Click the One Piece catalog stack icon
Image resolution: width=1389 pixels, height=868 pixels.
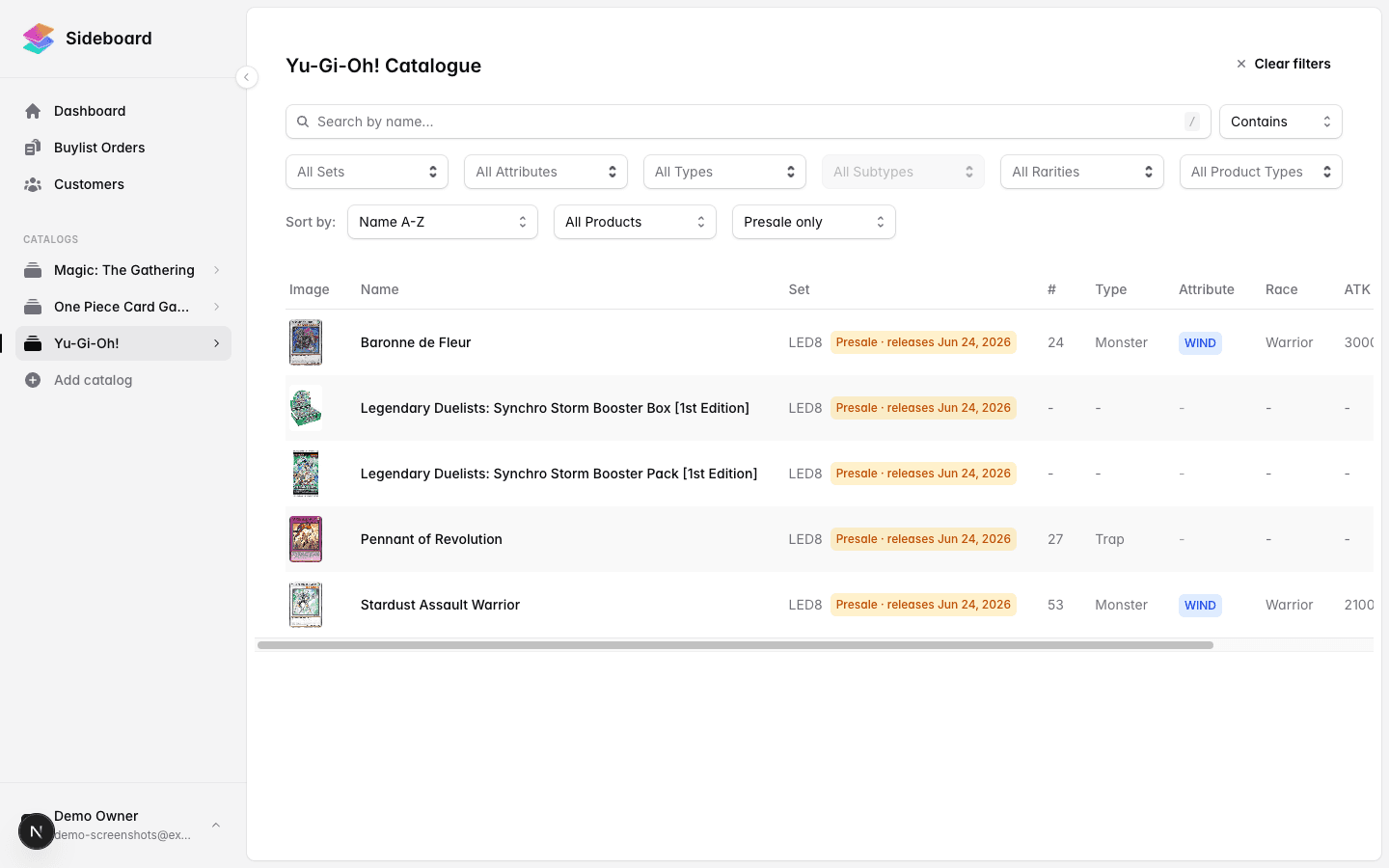coord(33,307)
